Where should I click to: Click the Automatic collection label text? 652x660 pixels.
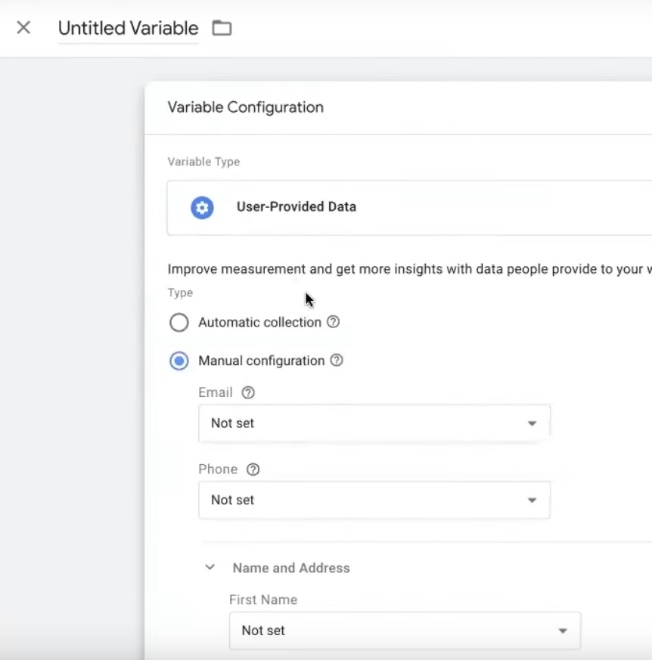click(x=260, y=322)
